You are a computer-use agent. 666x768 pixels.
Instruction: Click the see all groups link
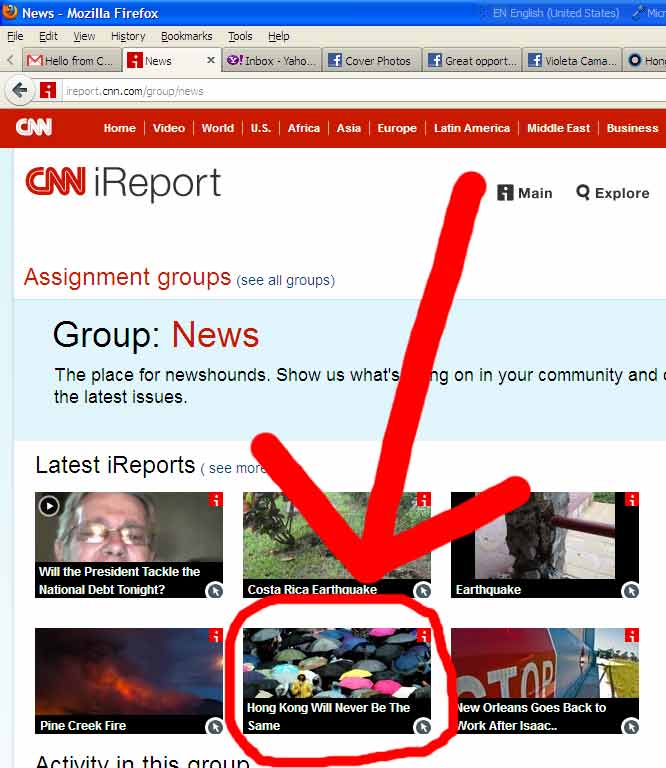pos(285,280)
